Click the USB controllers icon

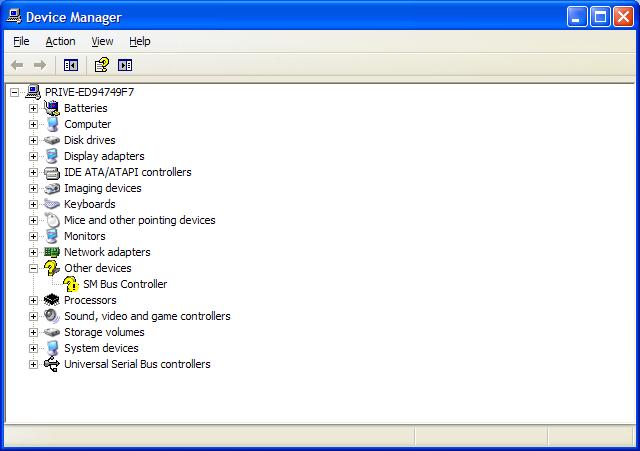pos(52,364)
